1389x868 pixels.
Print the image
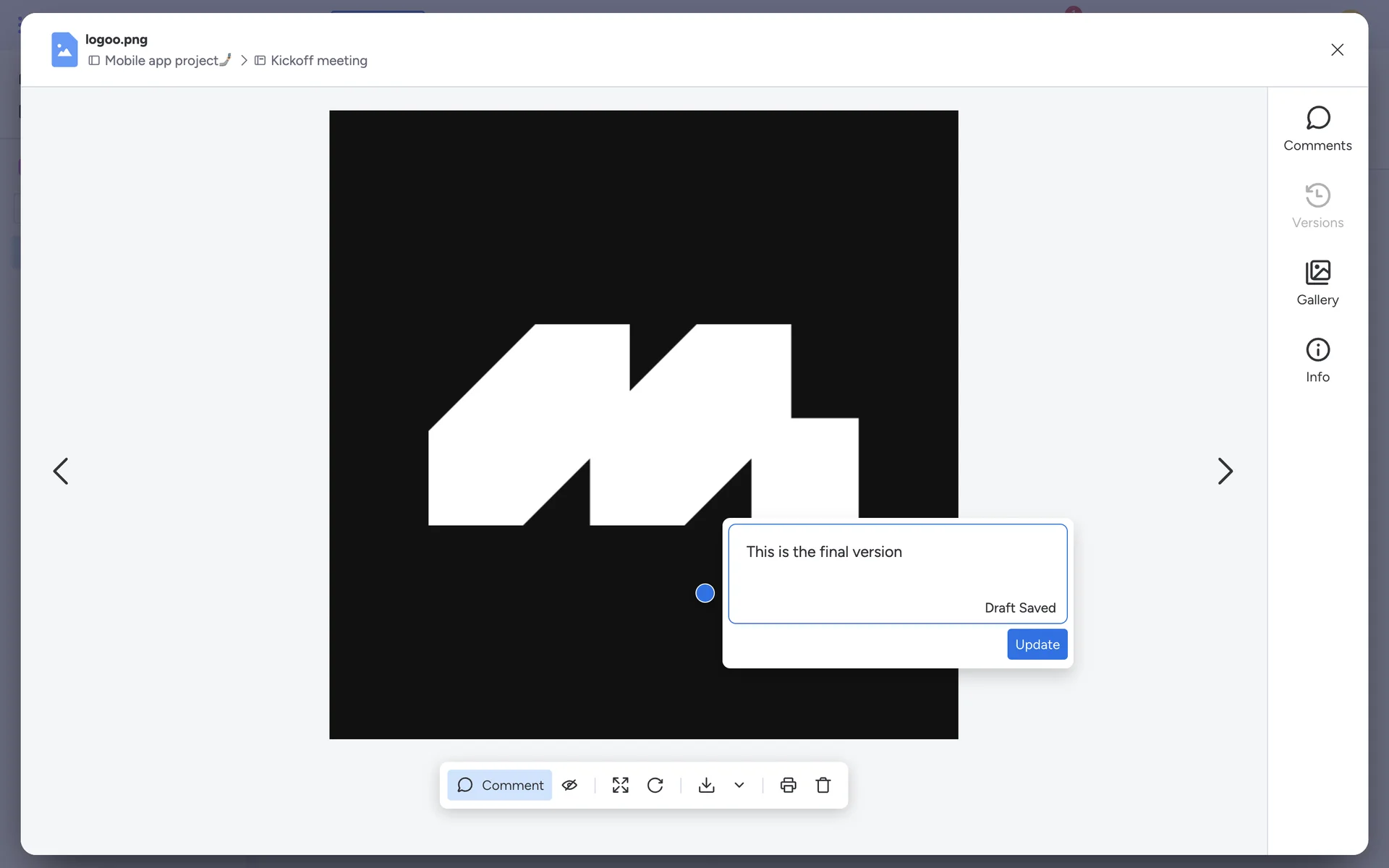point(789,785)
